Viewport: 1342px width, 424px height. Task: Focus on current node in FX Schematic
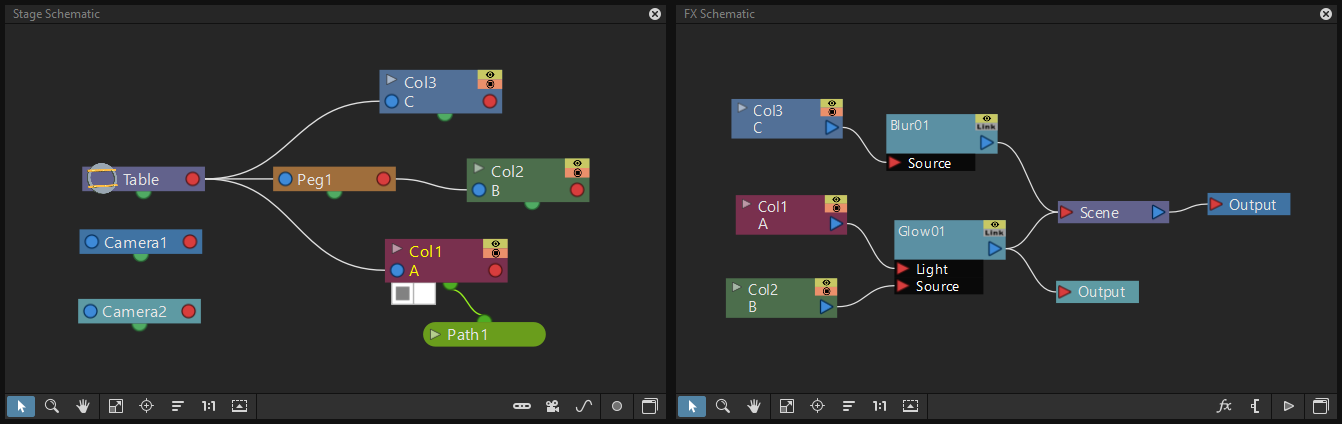[818, 406]
